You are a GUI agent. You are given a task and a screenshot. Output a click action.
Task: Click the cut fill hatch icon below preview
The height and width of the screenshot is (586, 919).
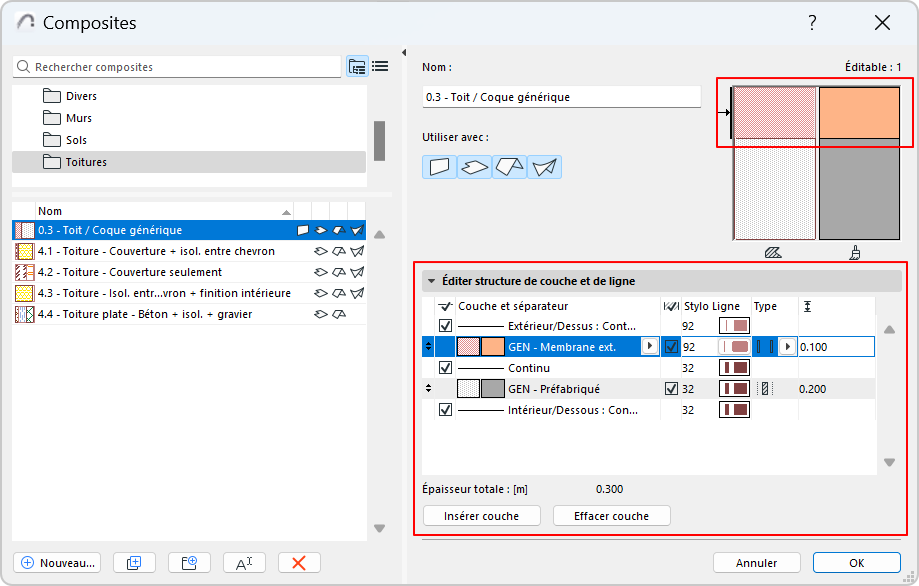pyautogui.click(x=773, y=253)
